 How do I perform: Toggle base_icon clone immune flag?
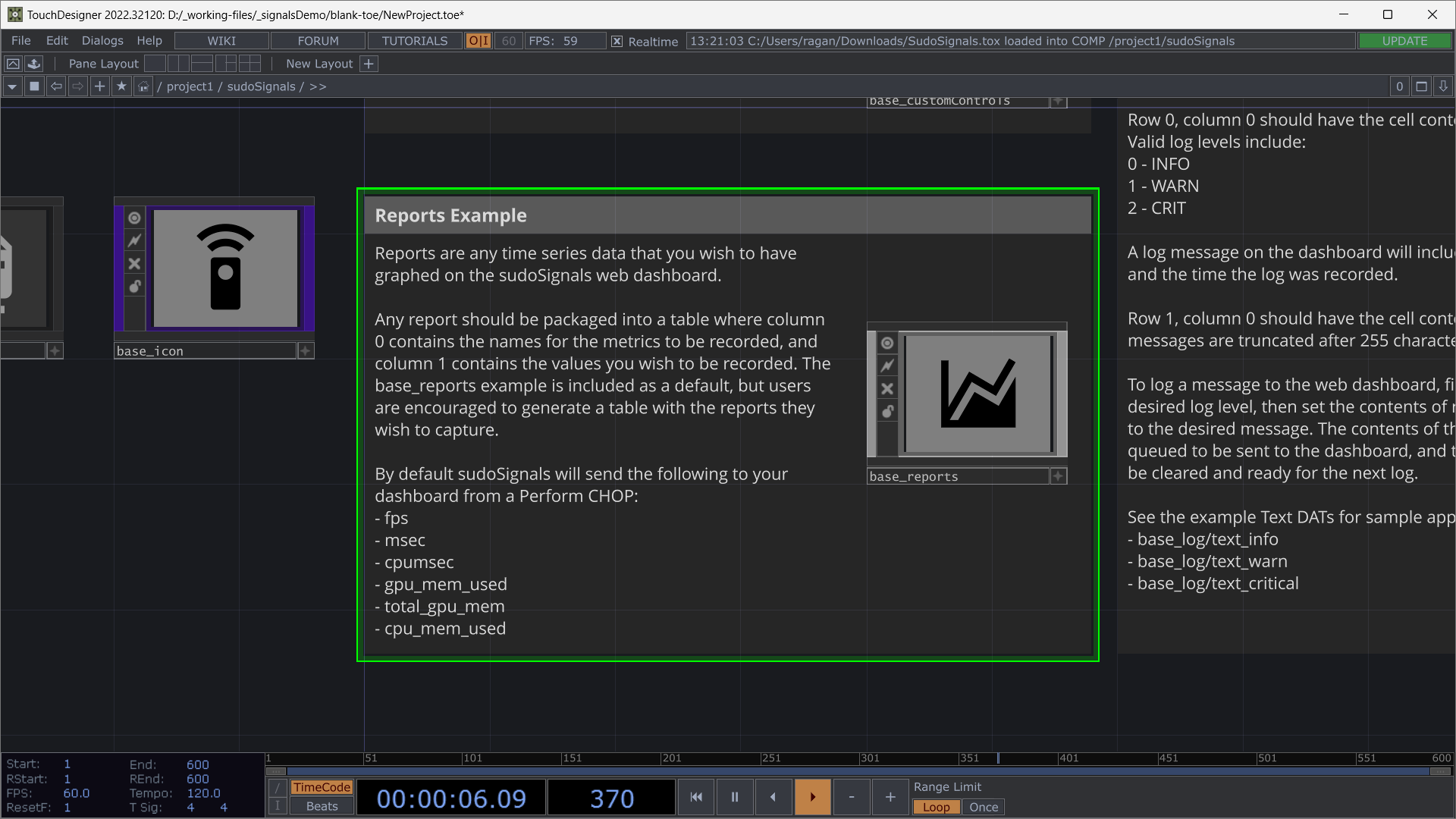pos(134,241)
